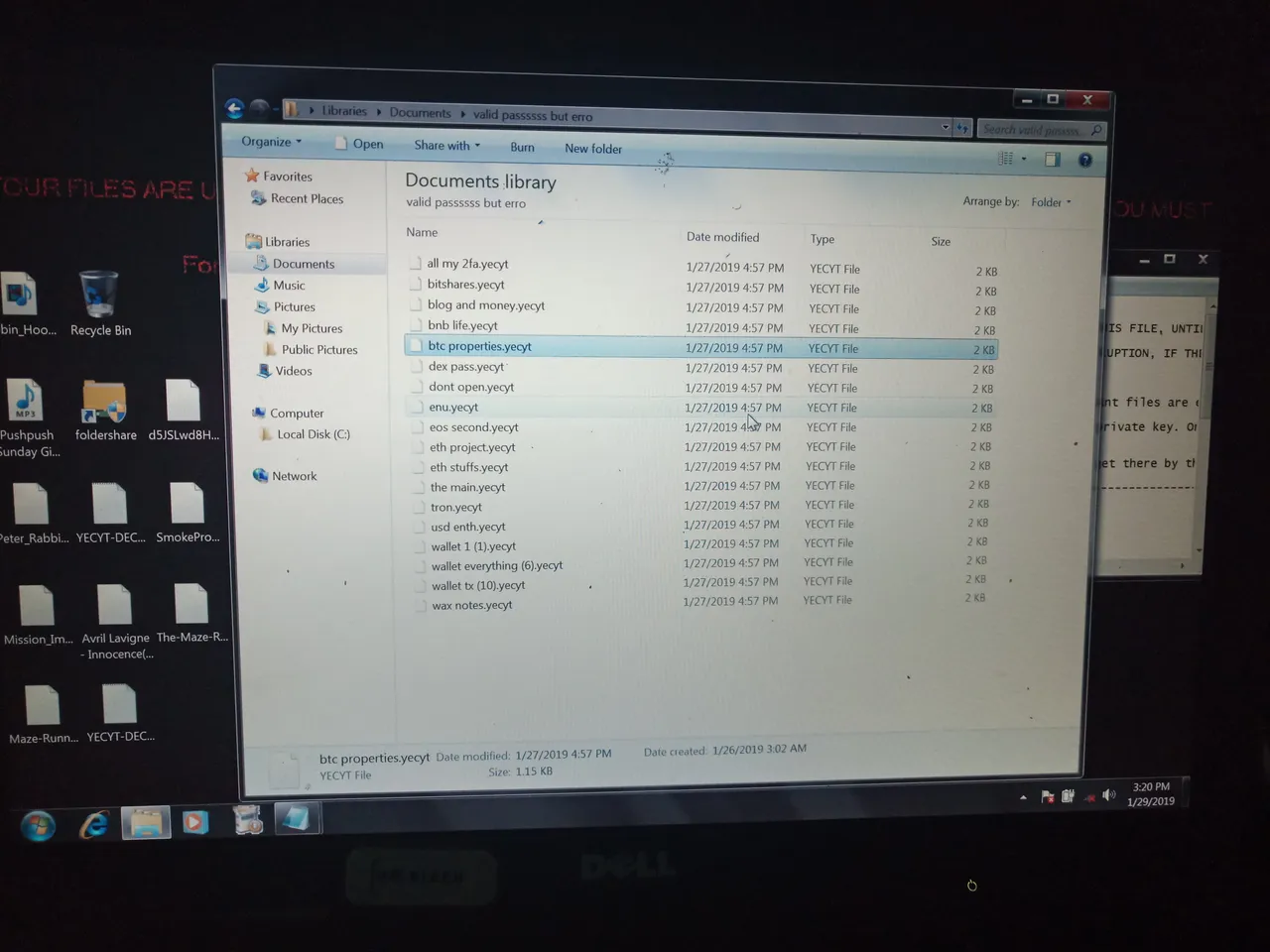Launch Internet Explorer from taskbar
This screenshot has height=952, width=1270.
94,823
